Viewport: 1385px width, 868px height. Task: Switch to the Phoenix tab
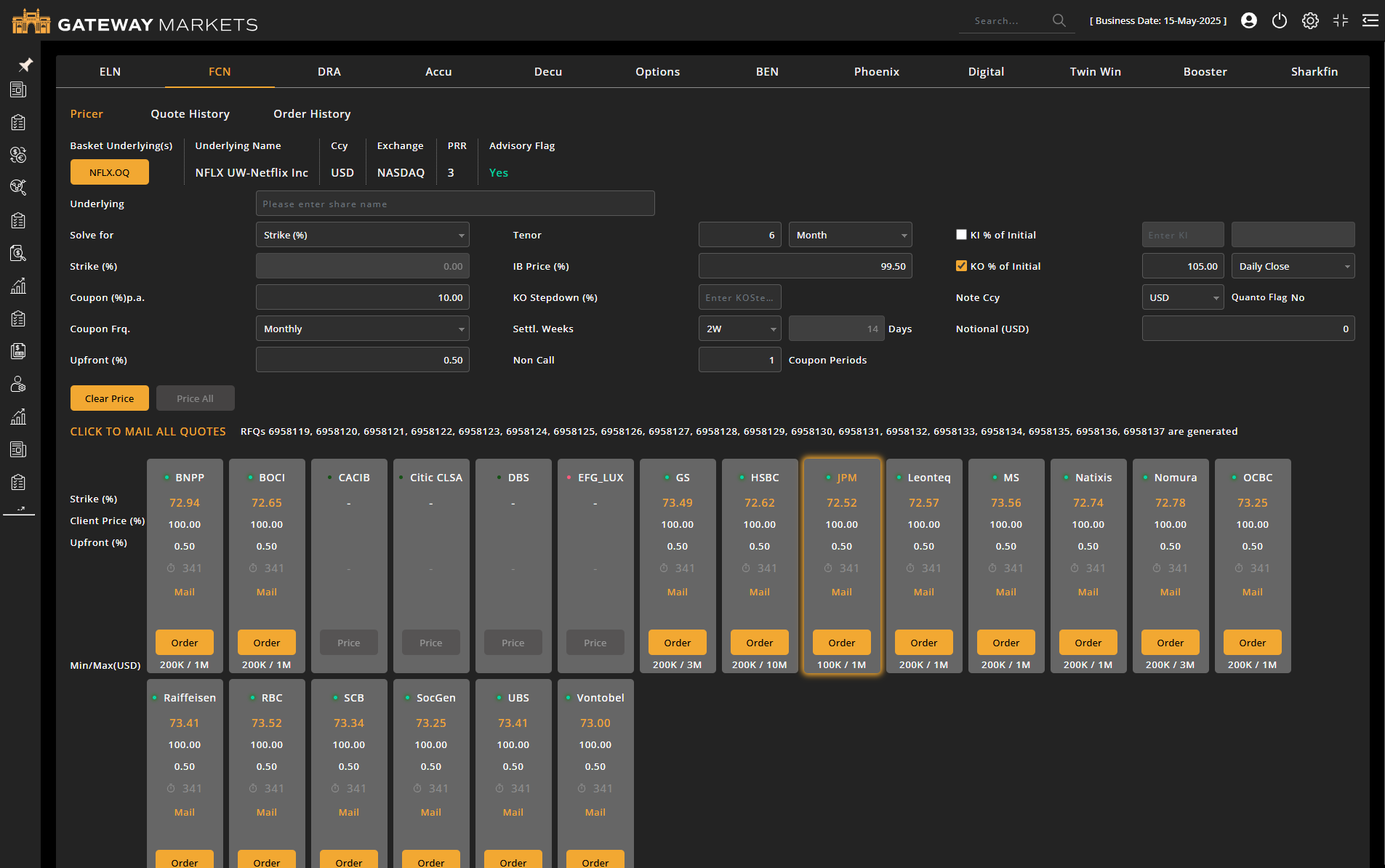click(x=876, y=71)
